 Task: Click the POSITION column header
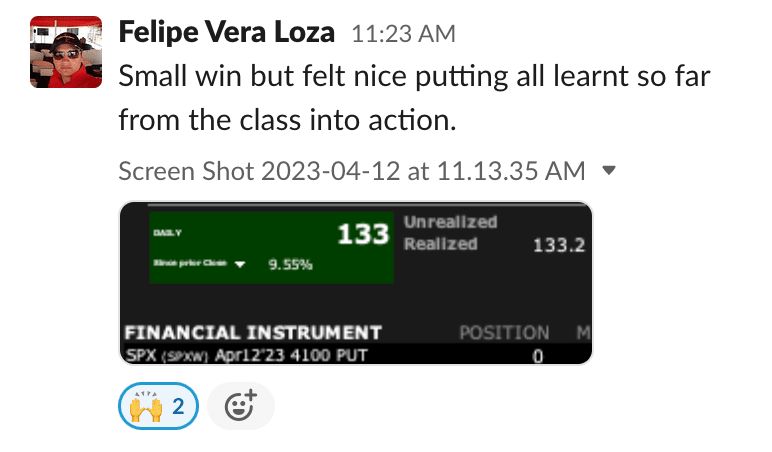tap(504, 332)
